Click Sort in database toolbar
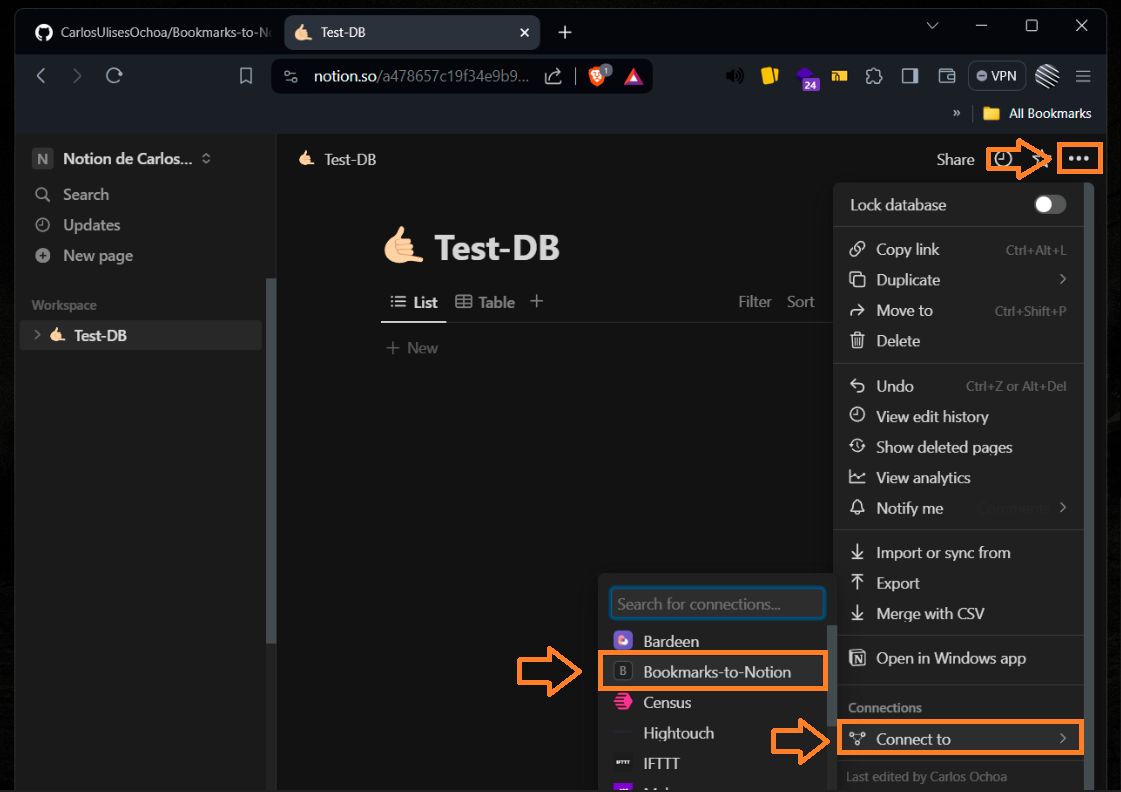 click(x=800, y=302)
